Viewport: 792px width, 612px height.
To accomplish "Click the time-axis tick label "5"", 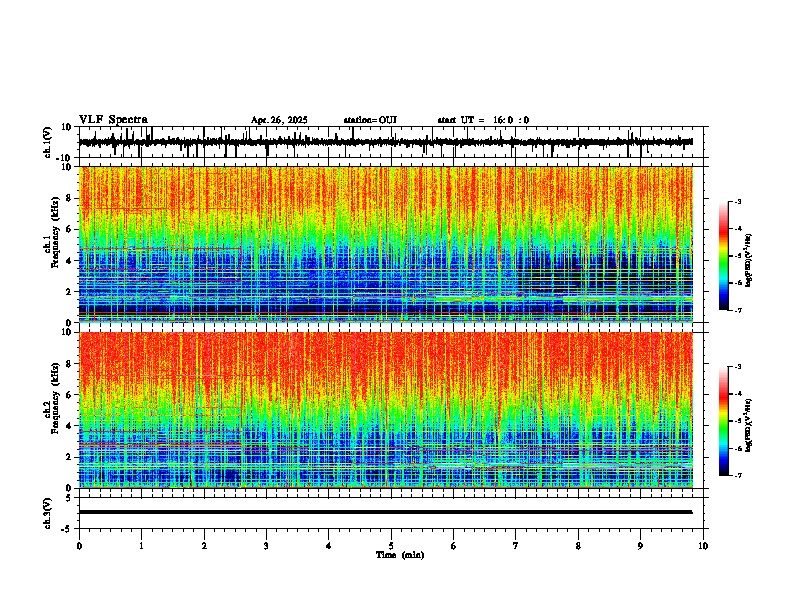I will point(391,546).
